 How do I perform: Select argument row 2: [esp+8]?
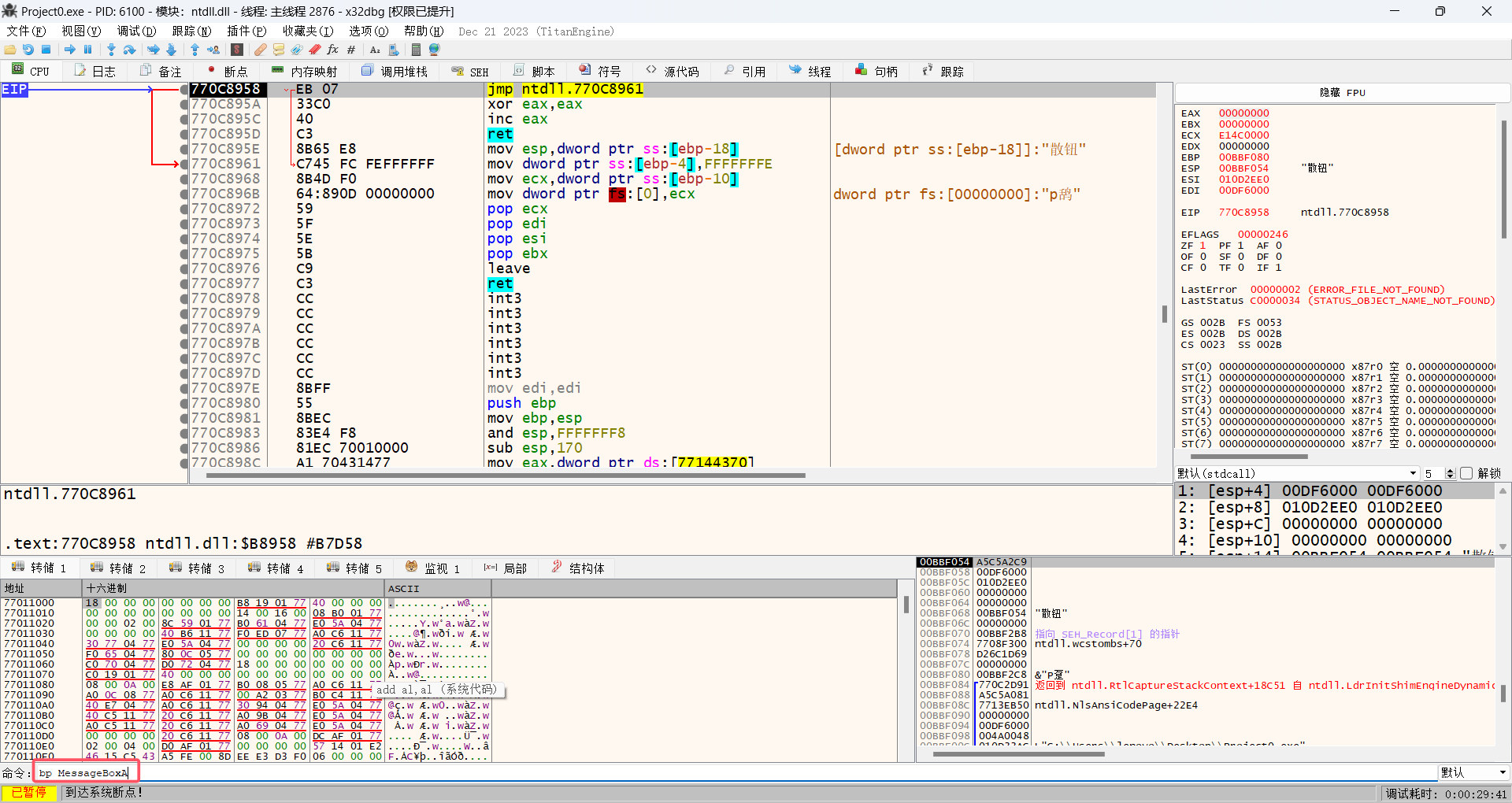[1335, 507]
